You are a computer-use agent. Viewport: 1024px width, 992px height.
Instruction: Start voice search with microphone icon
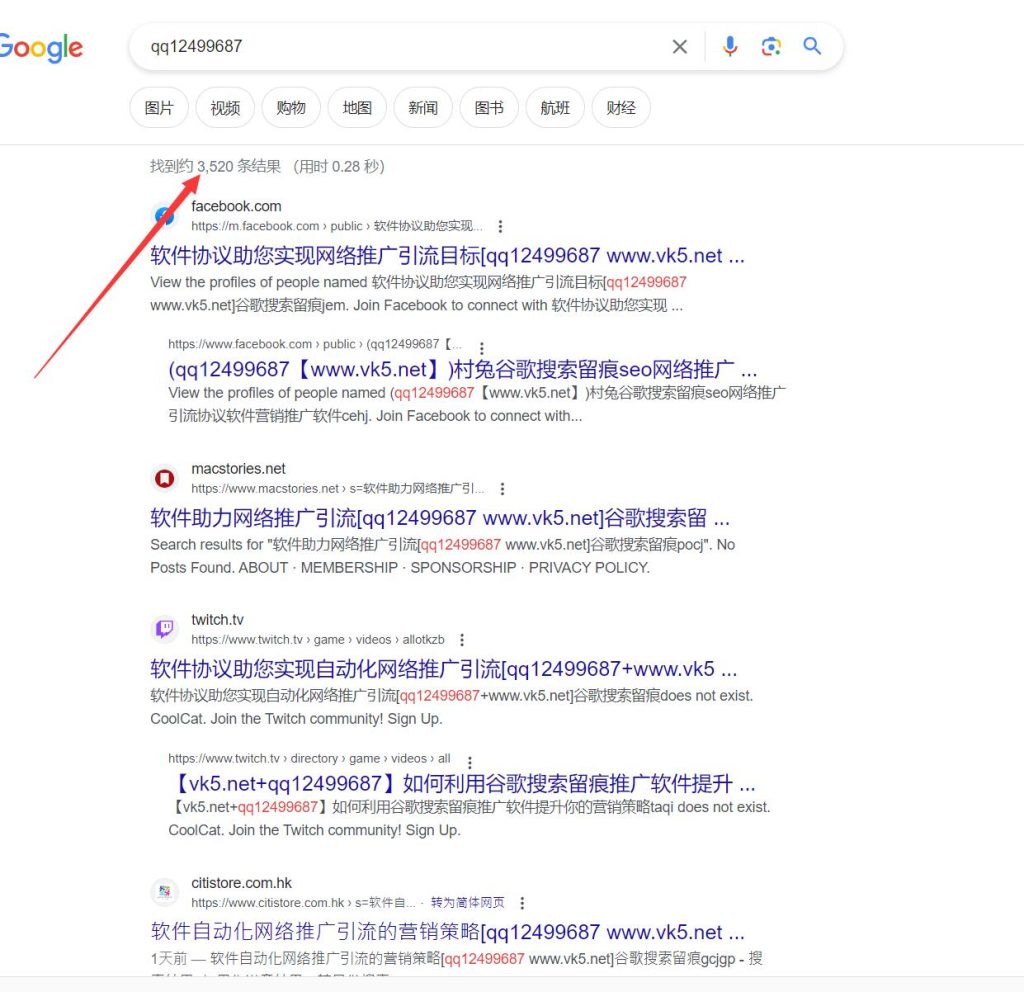pyautogui.click(x=730, y=47)
